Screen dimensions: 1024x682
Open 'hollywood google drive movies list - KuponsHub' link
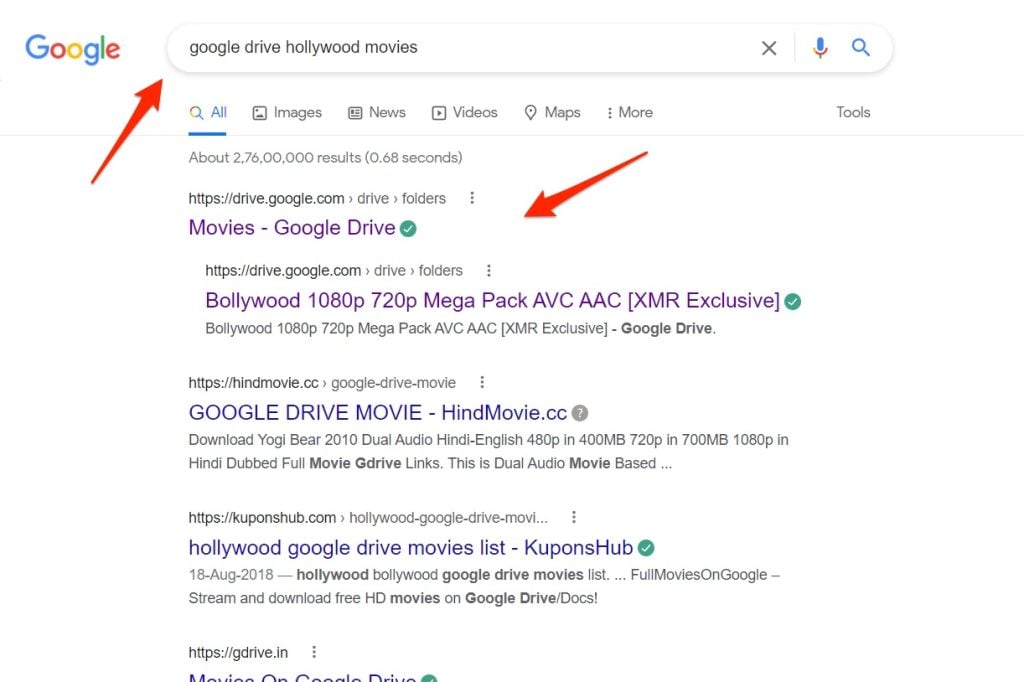click(x=411, y=547)
